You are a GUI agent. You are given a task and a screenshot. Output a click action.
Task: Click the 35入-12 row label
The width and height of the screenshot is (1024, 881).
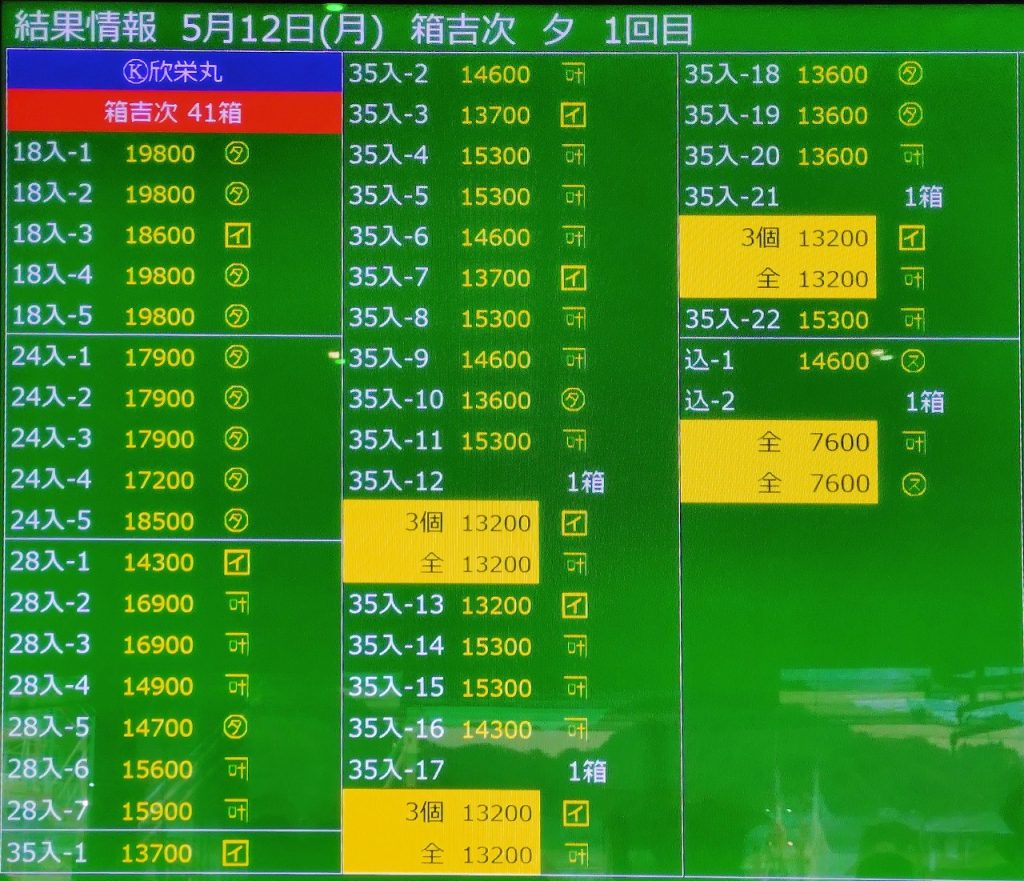pyautogui.click(x=396, y=482)
